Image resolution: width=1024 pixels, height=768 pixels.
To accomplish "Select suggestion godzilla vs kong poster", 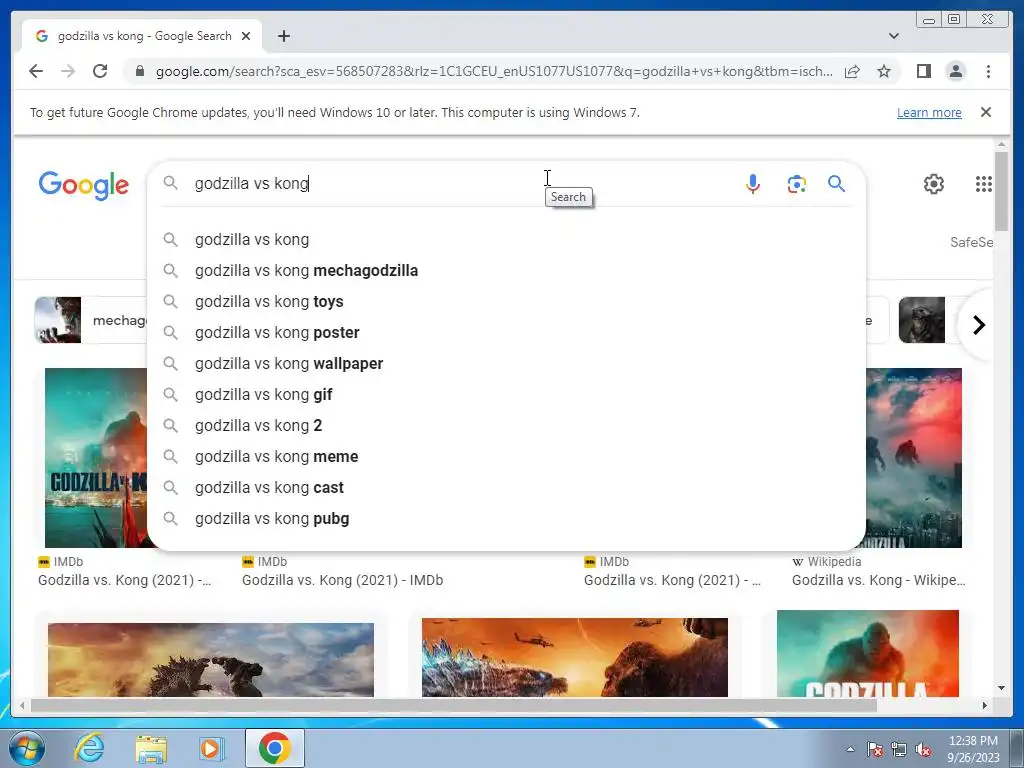I will pos(507,332).
